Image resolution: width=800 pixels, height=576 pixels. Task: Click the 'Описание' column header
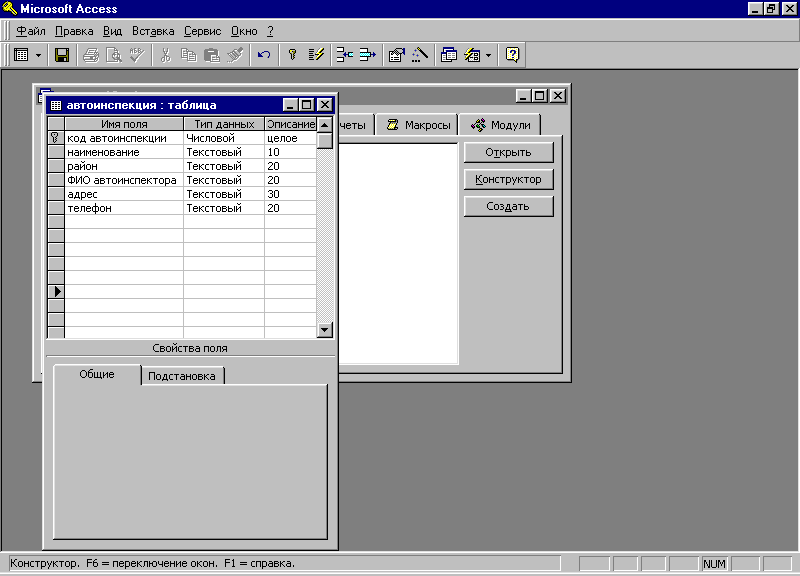(x=291, y=124)
